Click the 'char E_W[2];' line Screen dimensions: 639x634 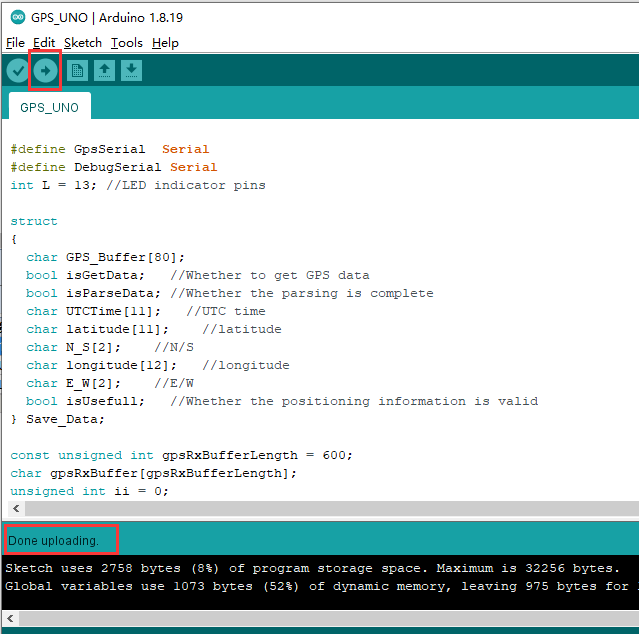coord(73,383)
